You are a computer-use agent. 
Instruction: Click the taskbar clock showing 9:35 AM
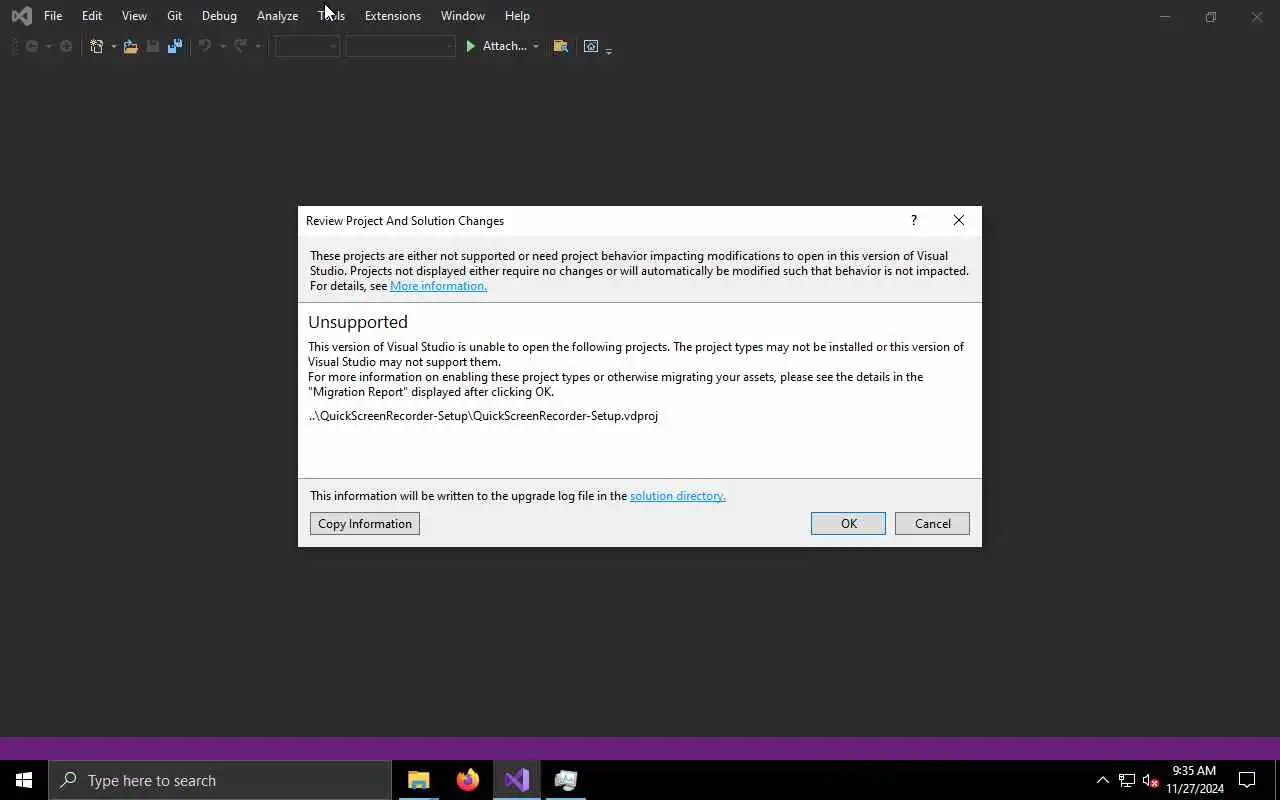pyautogui.click(x=1194, y=780)
